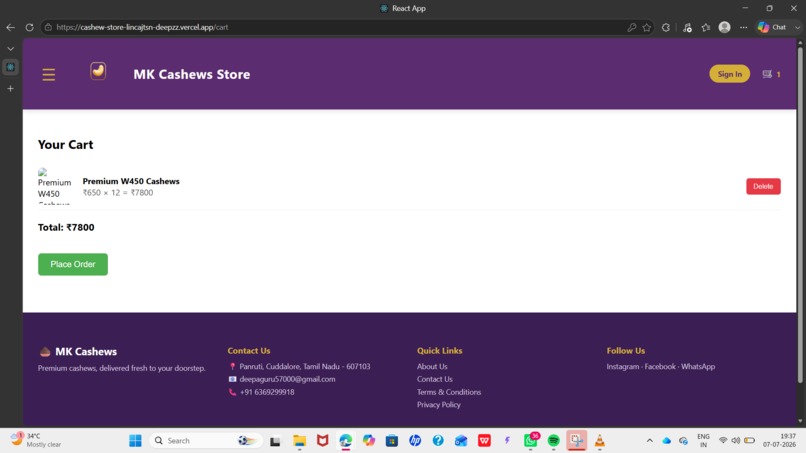Click the green Place Order button
This screenshot has height=453, width=806.
pos(73,264)
